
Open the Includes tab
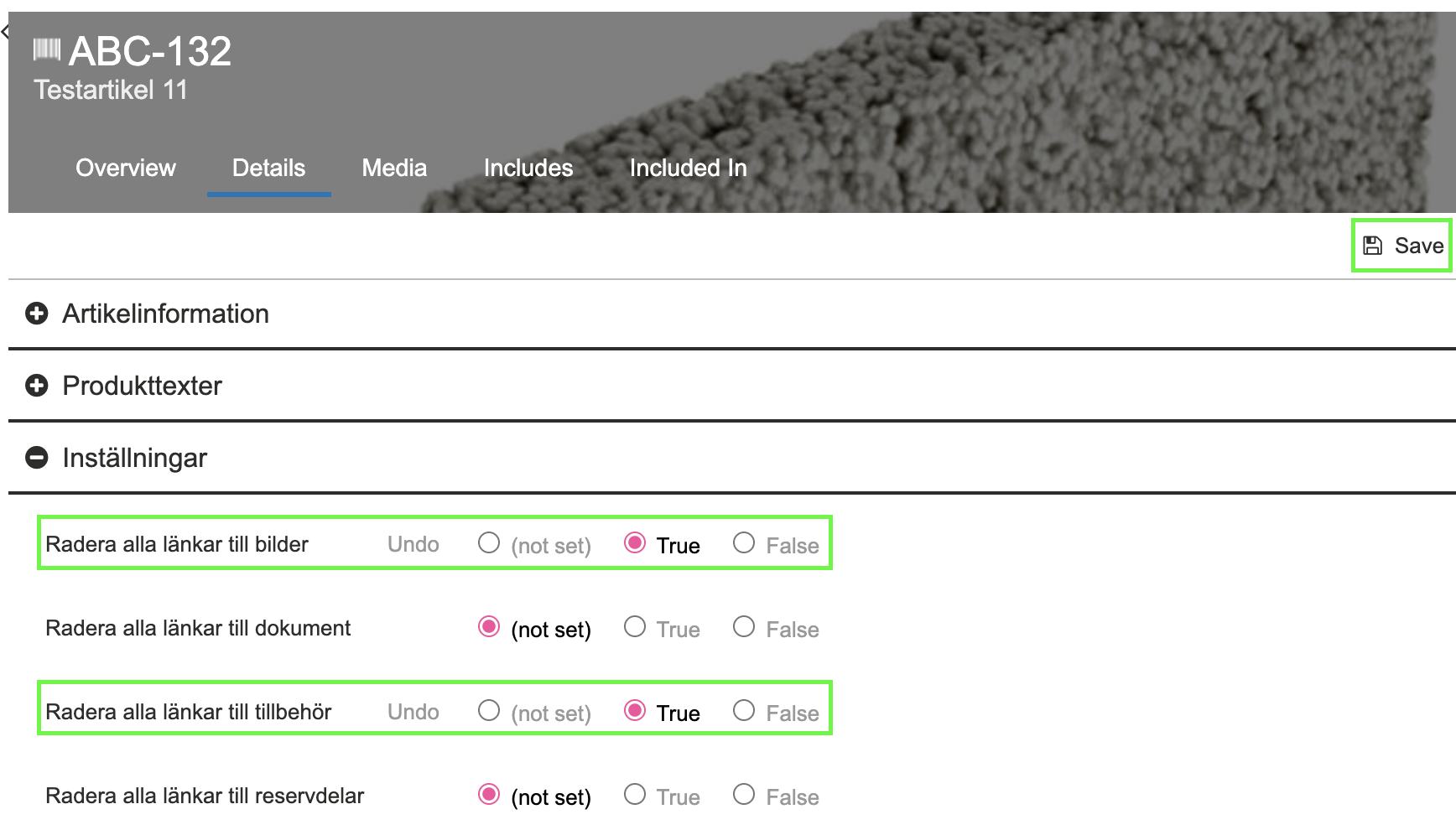(528, 168)
